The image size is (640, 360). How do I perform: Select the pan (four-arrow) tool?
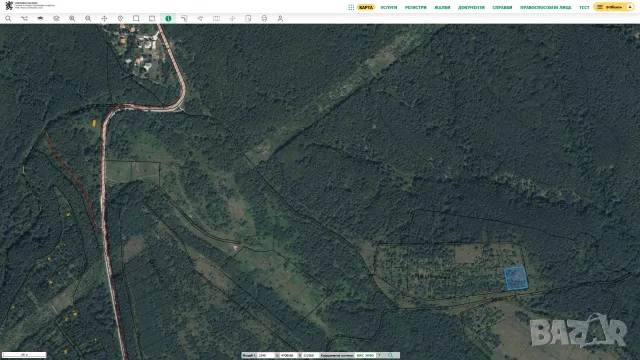(x=104, y=18)
